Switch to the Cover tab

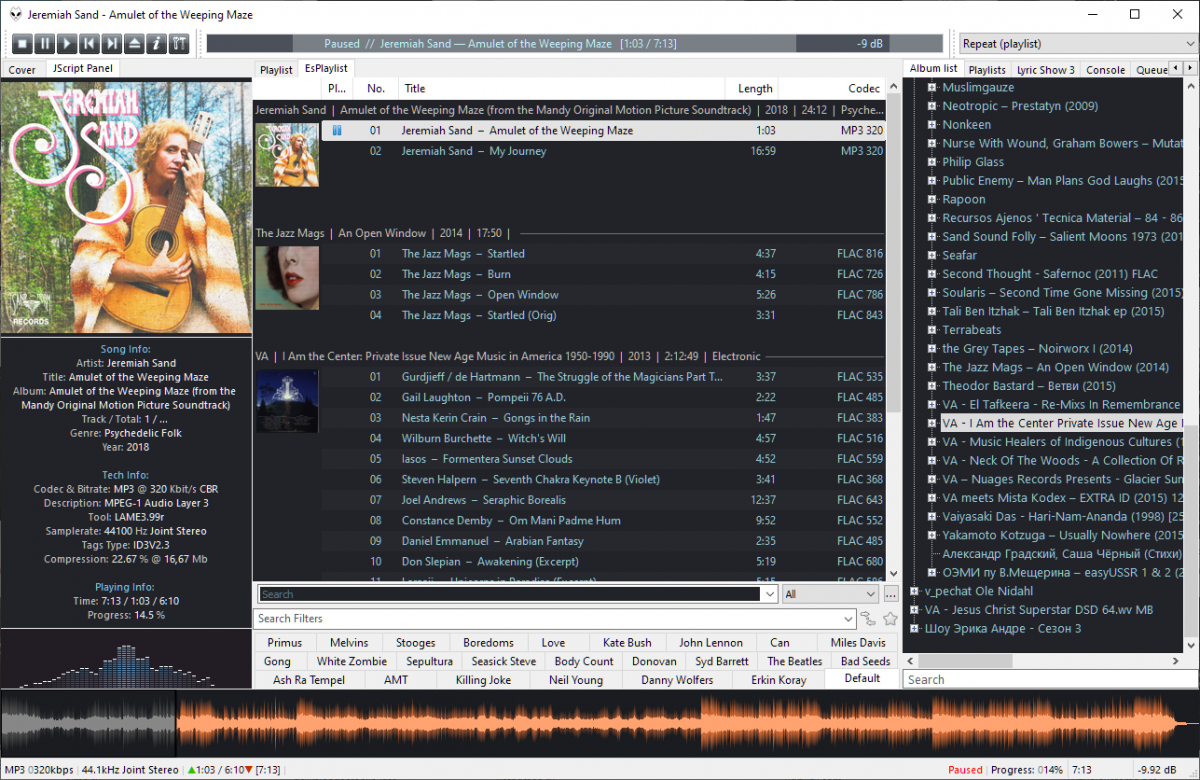pyautogui.click(x=22, y=70)
